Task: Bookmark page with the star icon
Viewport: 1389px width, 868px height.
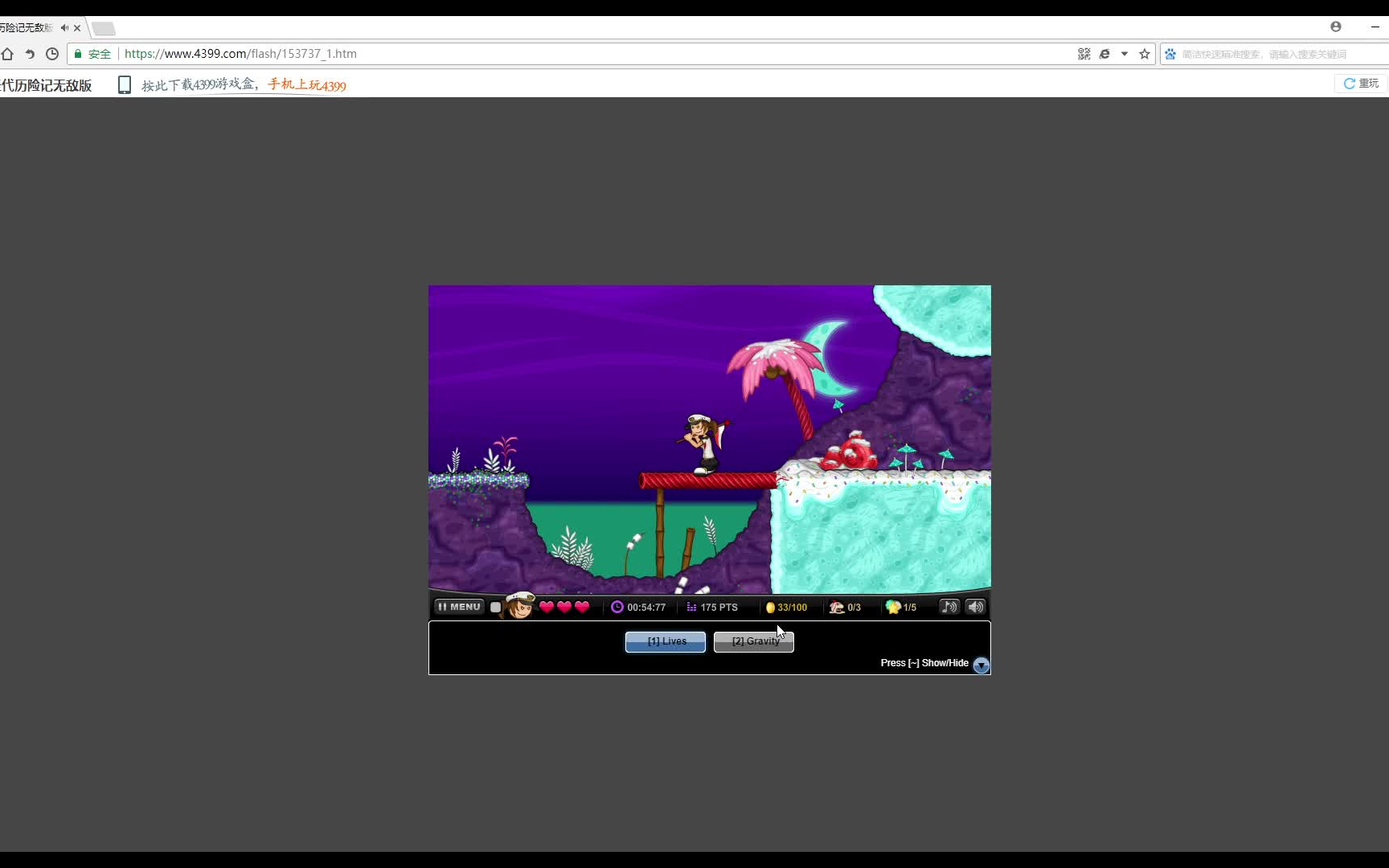Action: [1145, 54]
